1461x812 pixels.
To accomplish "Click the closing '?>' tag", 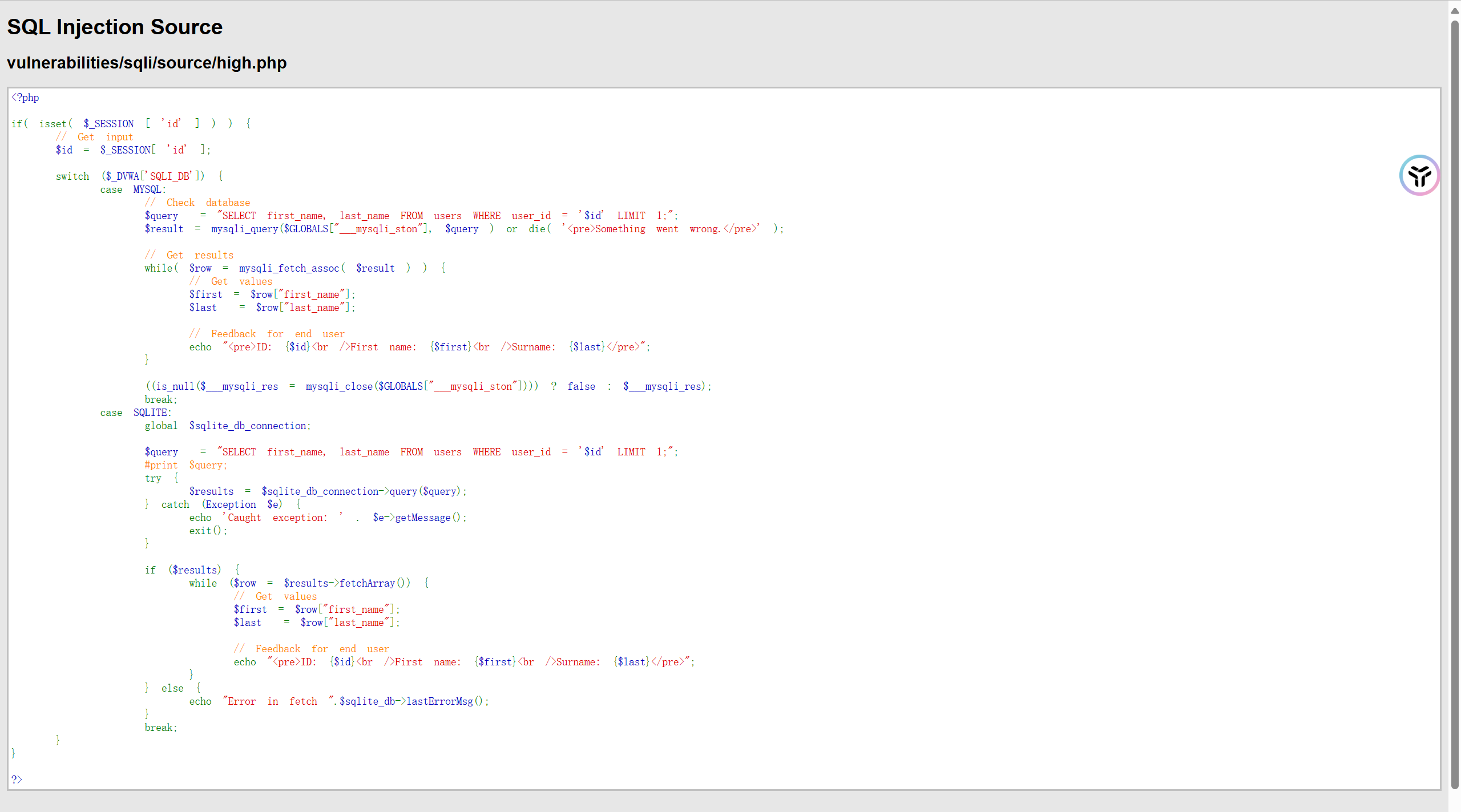I will click(x=17, y=779).
